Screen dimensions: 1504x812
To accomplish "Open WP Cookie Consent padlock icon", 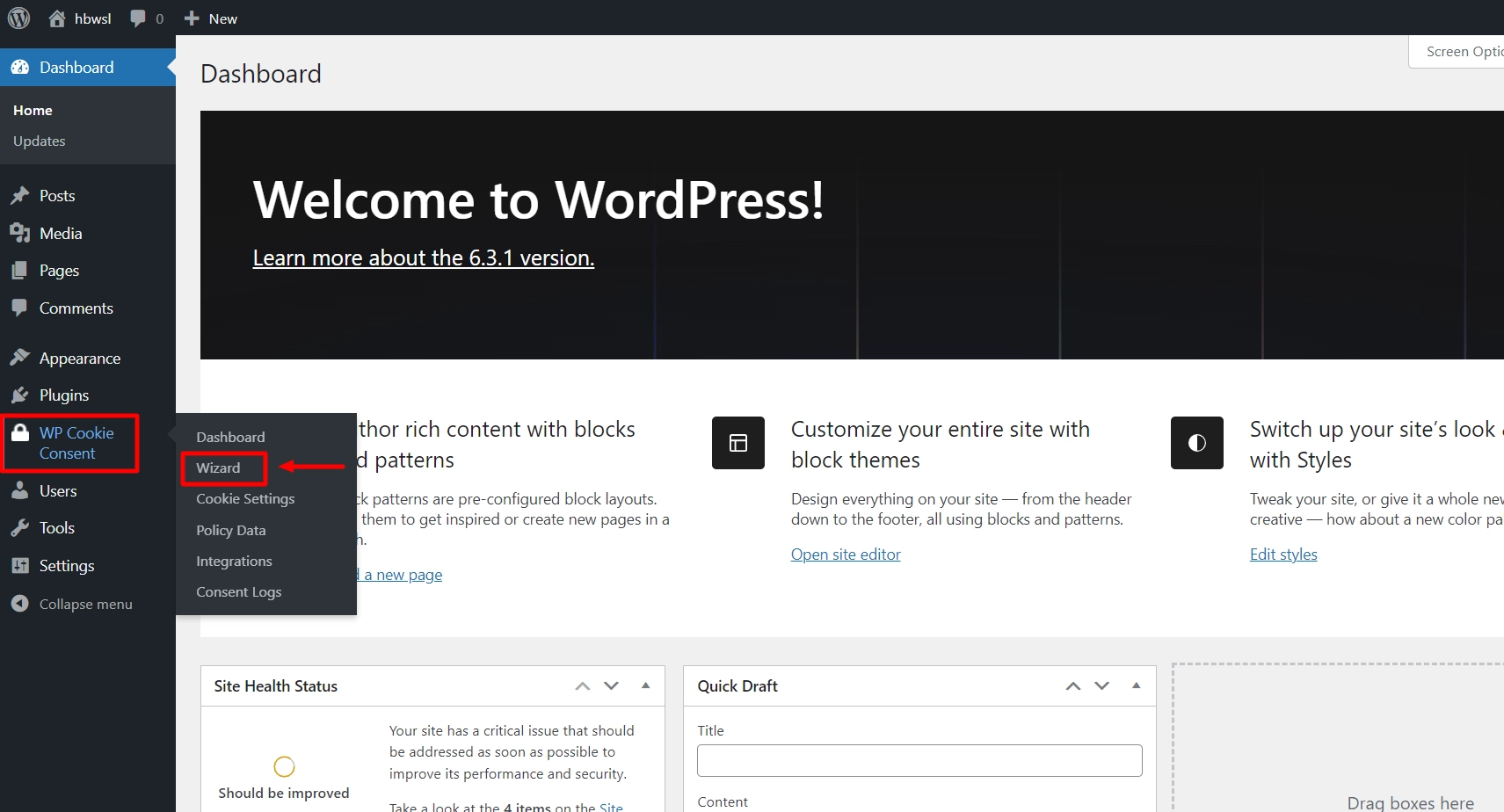I will click(x=20, y=432).
